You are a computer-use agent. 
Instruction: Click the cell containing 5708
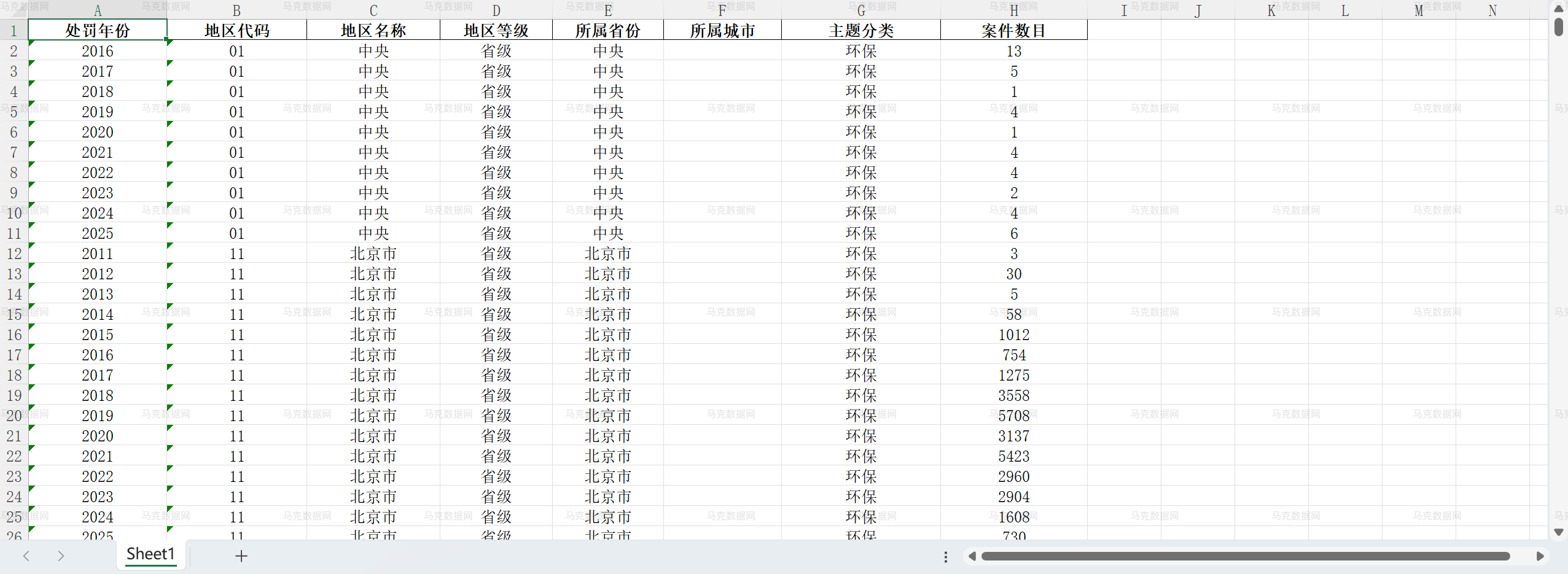coord(1013,416)
